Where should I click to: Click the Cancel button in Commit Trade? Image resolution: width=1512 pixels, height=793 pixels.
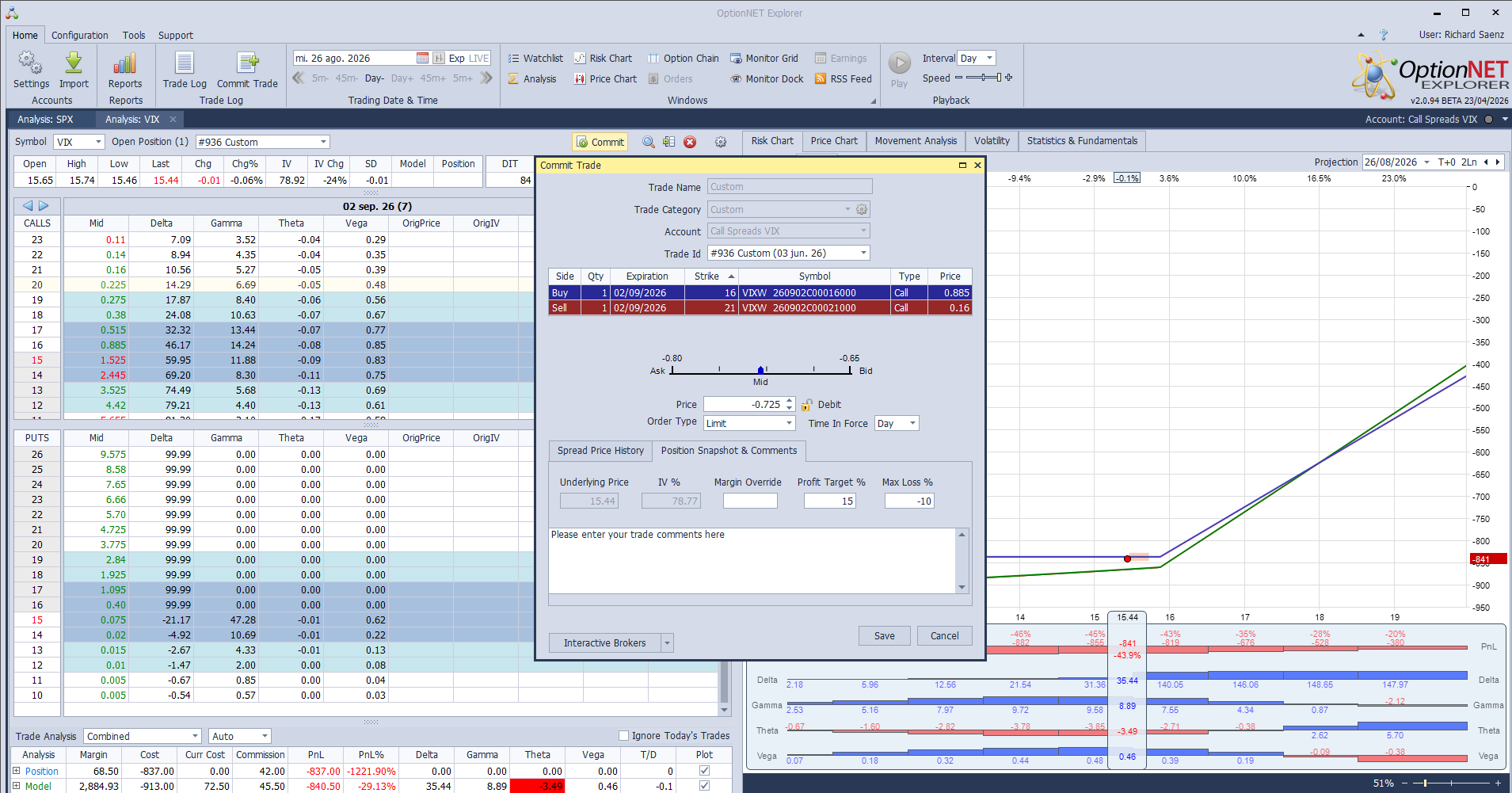[944, 635]
